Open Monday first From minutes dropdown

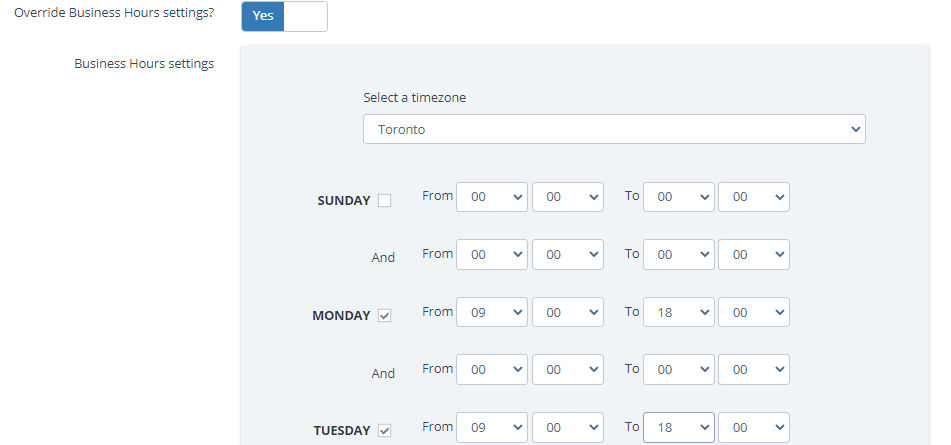pos(568,312)
